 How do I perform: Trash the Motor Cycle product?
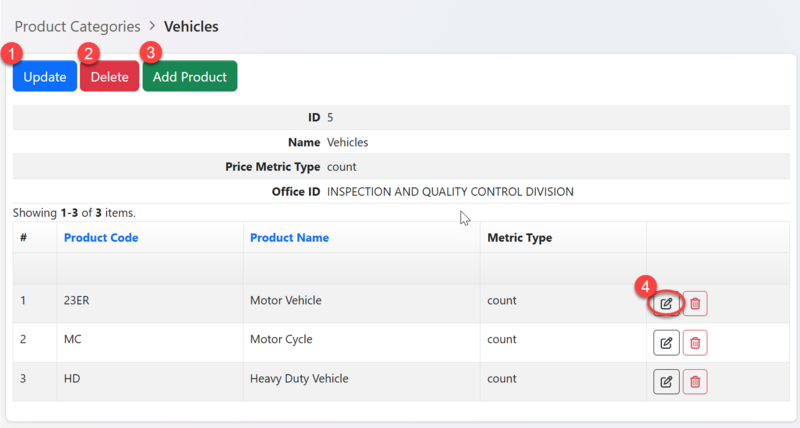696,342
